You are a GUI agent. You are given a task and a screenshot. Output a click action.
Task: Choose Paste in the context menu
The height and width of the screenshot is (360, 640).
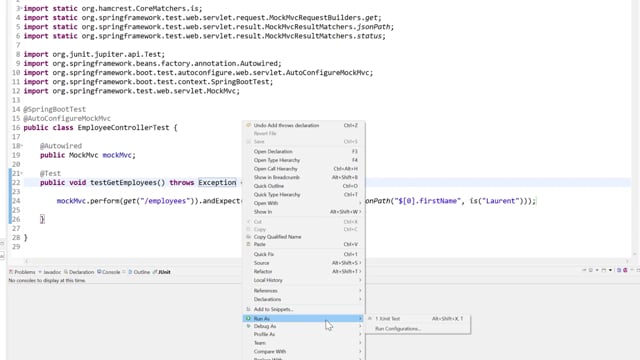click(x=304, y=244)
